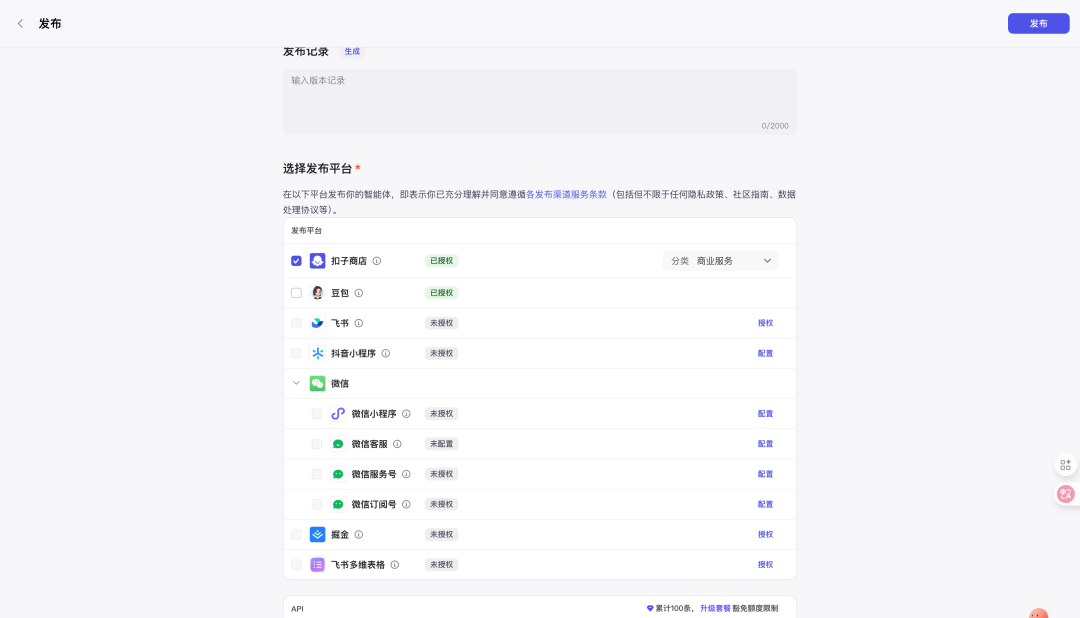The height and width of the screenshot is (618, 1080).
Task: Open info tooltip next to 扣子商店
Action: tap(377, 261)
